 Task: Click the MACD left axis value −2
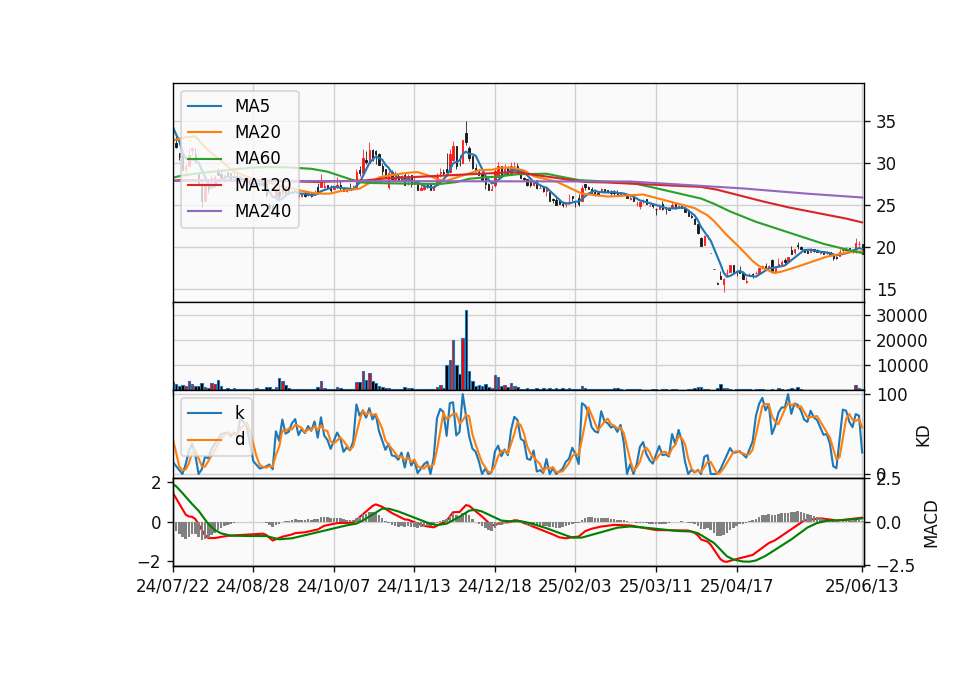pyautogui.click(x=149, y=562)
